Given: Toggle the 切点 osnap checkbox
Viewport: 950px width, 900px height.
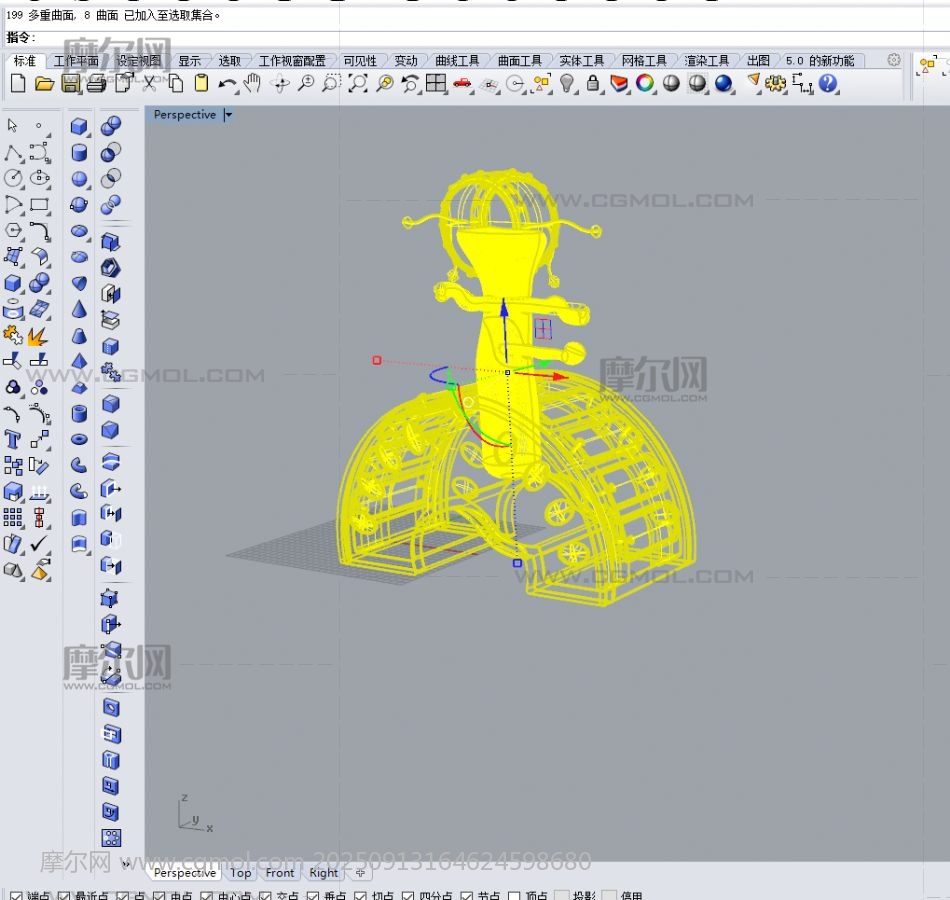Looking at the screenshot, I should coord(360,895).
